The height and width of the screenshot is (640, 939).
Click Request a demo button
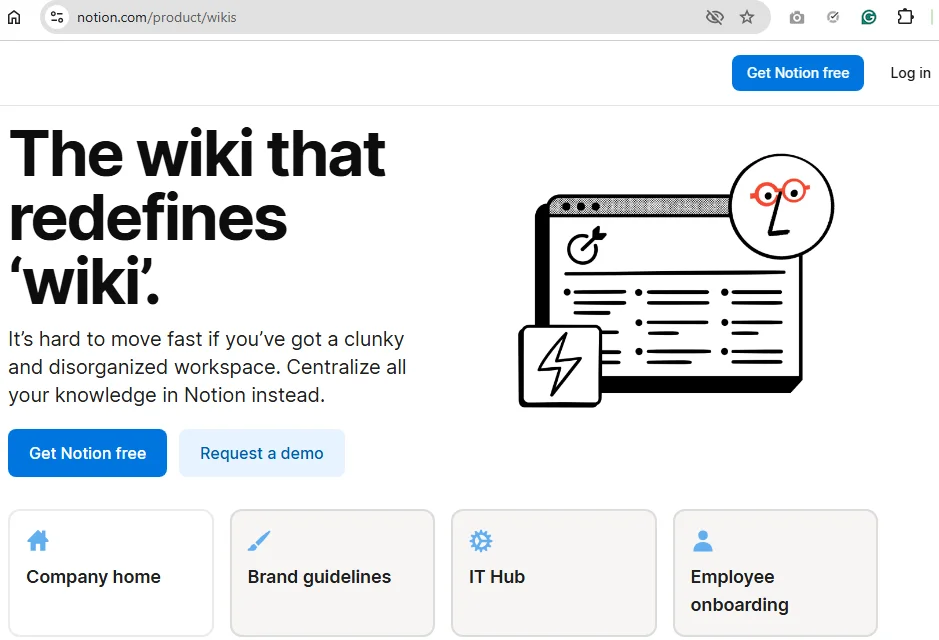(262, 453)
